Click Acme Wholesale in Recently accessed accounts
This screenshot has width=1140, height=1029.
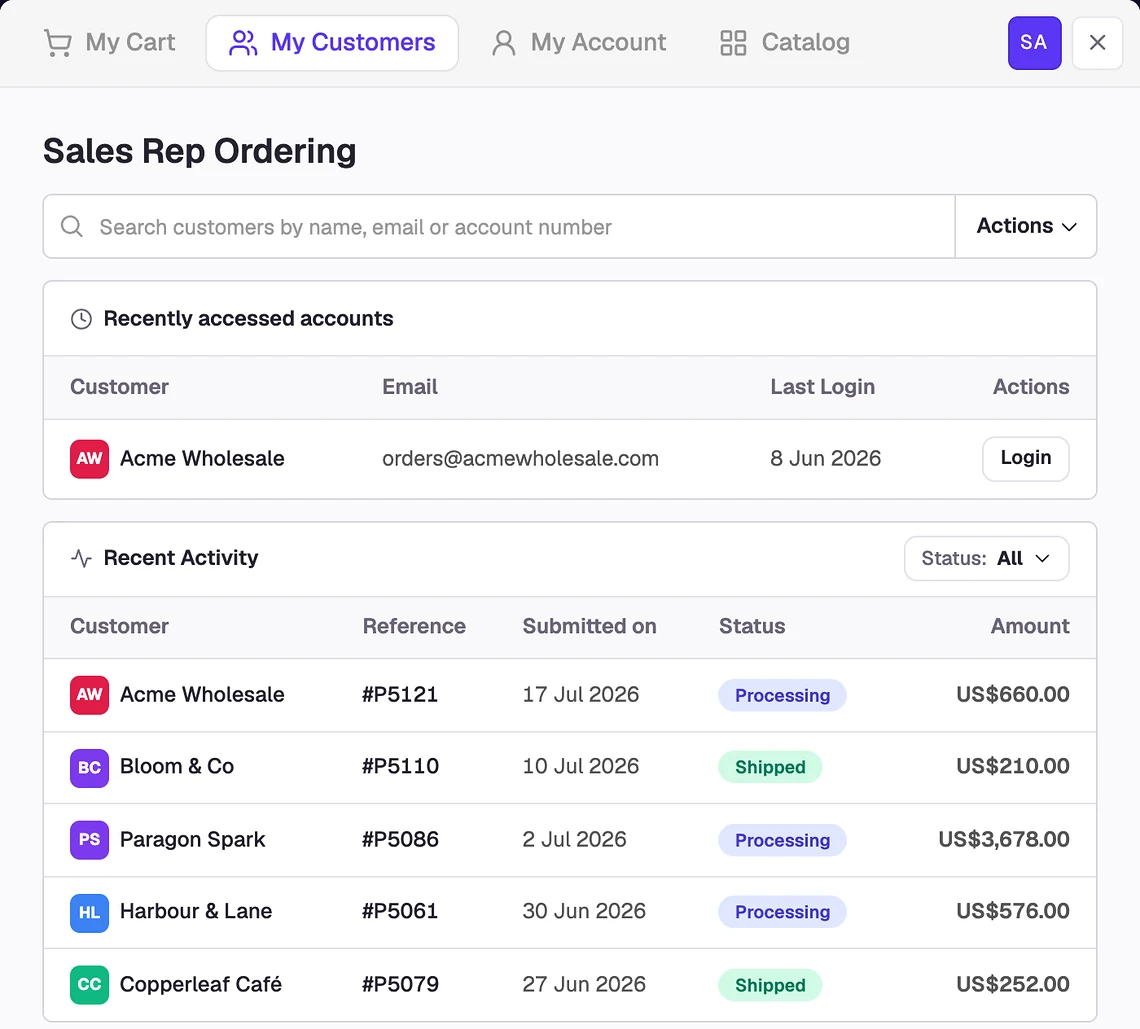tap(202, 459)
